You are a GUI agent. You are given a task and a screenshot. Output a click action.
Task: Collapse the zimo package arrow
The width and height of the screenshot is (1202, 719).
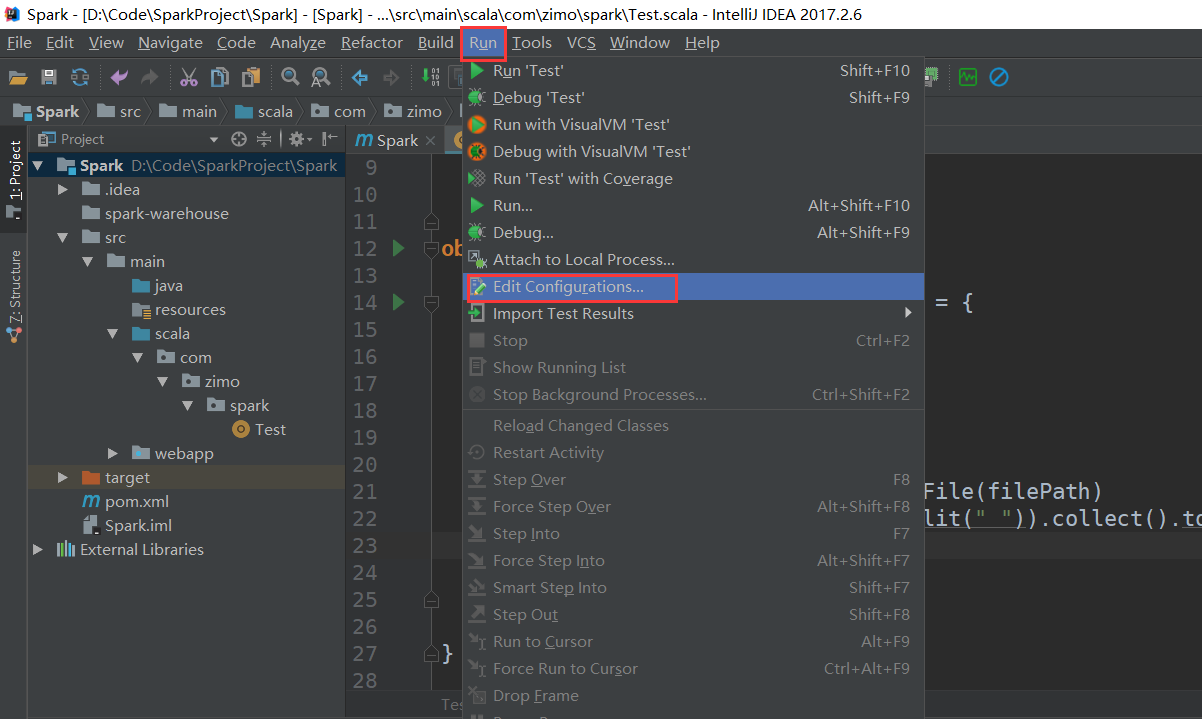(x=163, y=381)
